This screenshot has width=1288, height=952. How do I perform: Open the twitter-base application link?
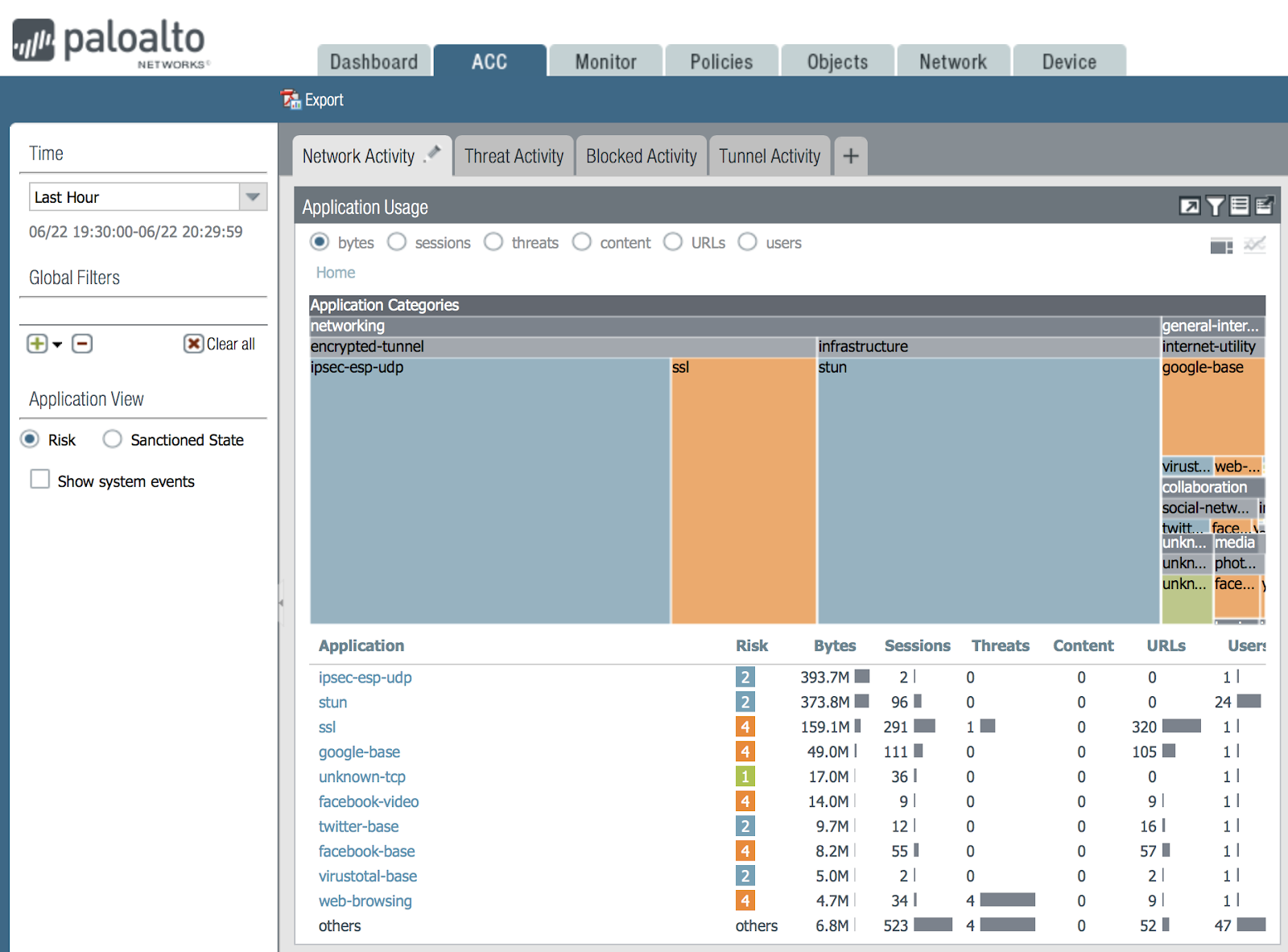click(x=358, y=826)
